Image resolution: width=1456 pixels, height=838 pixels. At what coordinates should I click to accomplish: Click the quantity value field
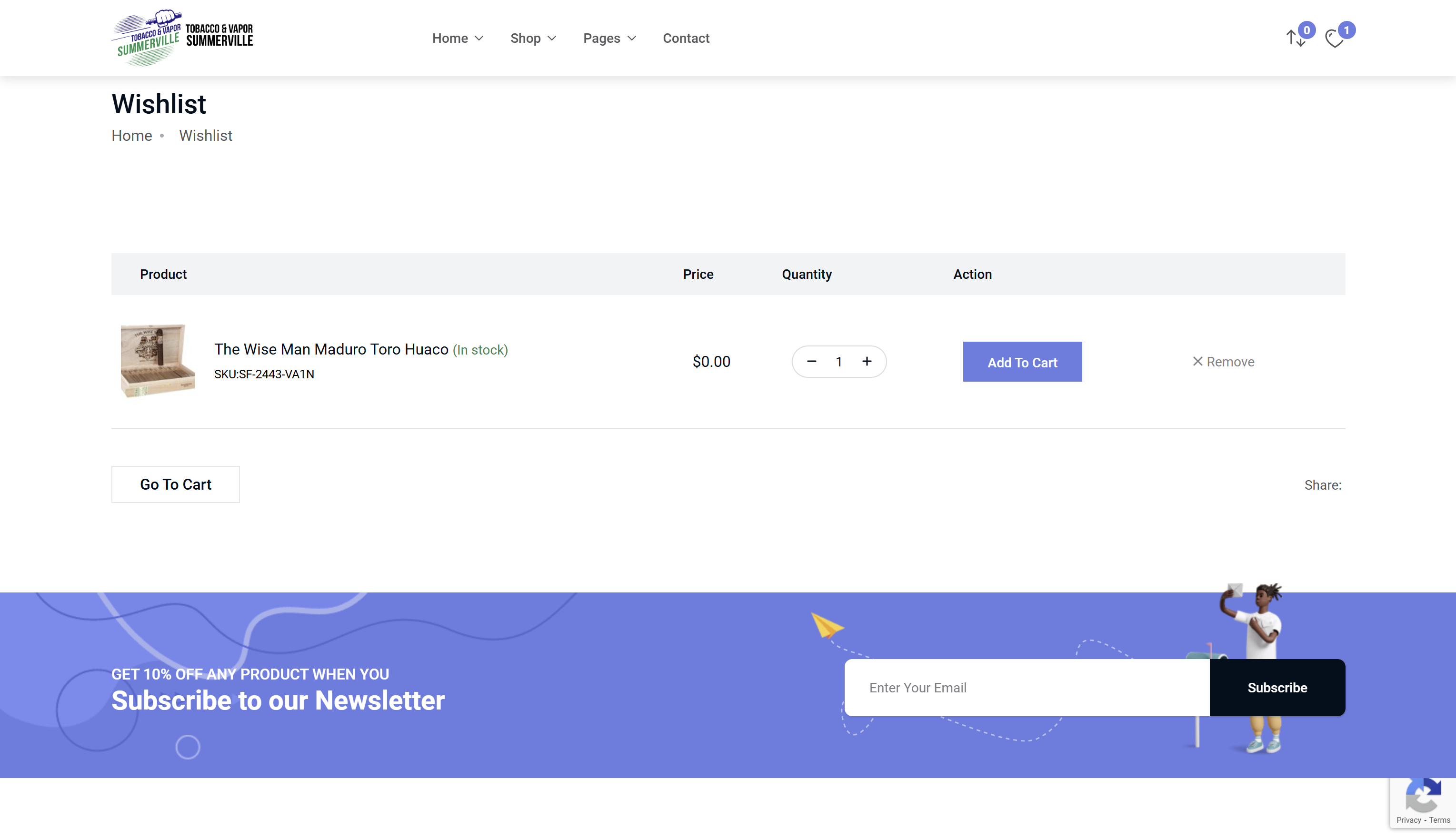[839, 362]
